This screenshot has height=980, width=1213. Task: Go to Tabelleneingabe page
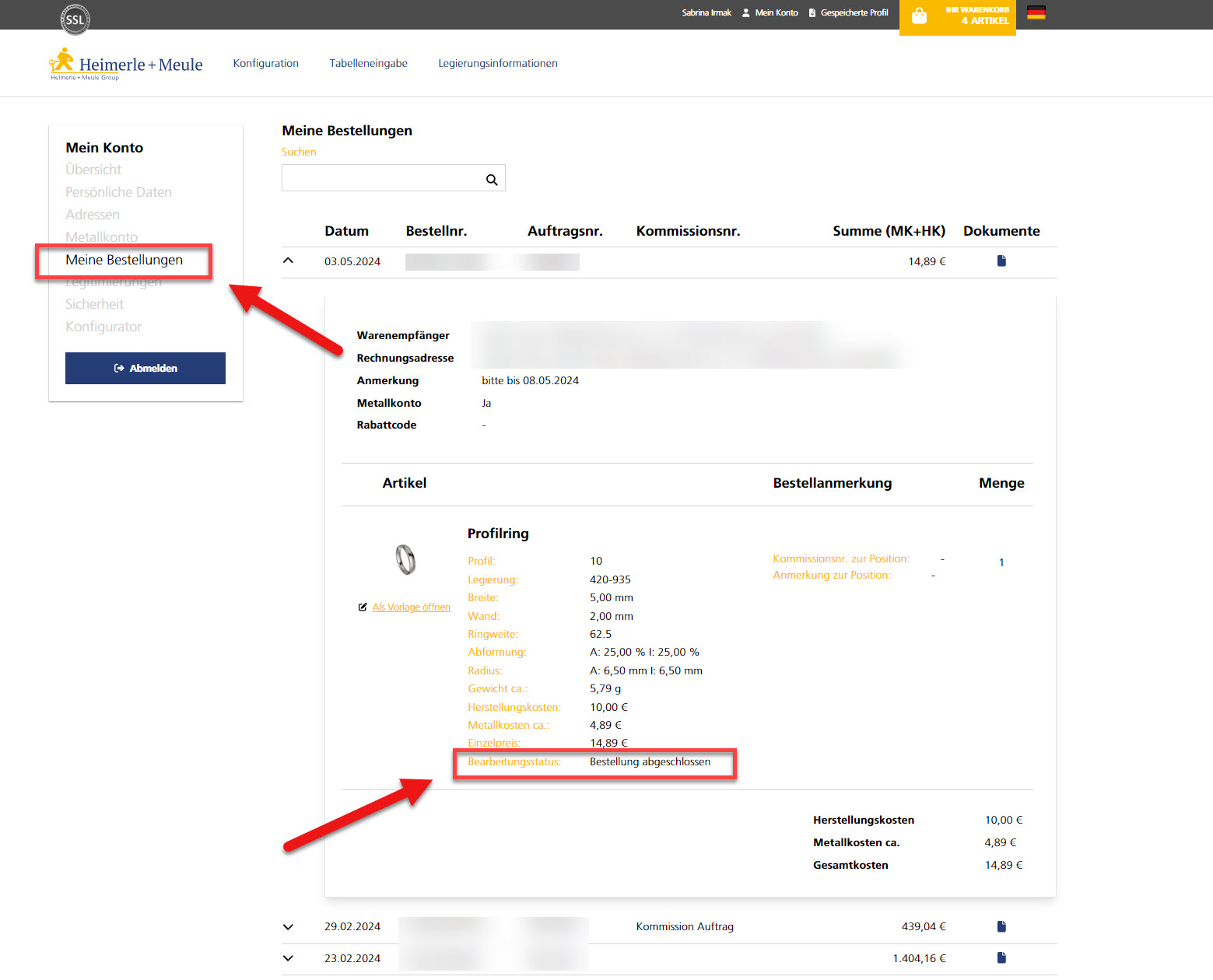pyautogui.click(x=368, y=63)
